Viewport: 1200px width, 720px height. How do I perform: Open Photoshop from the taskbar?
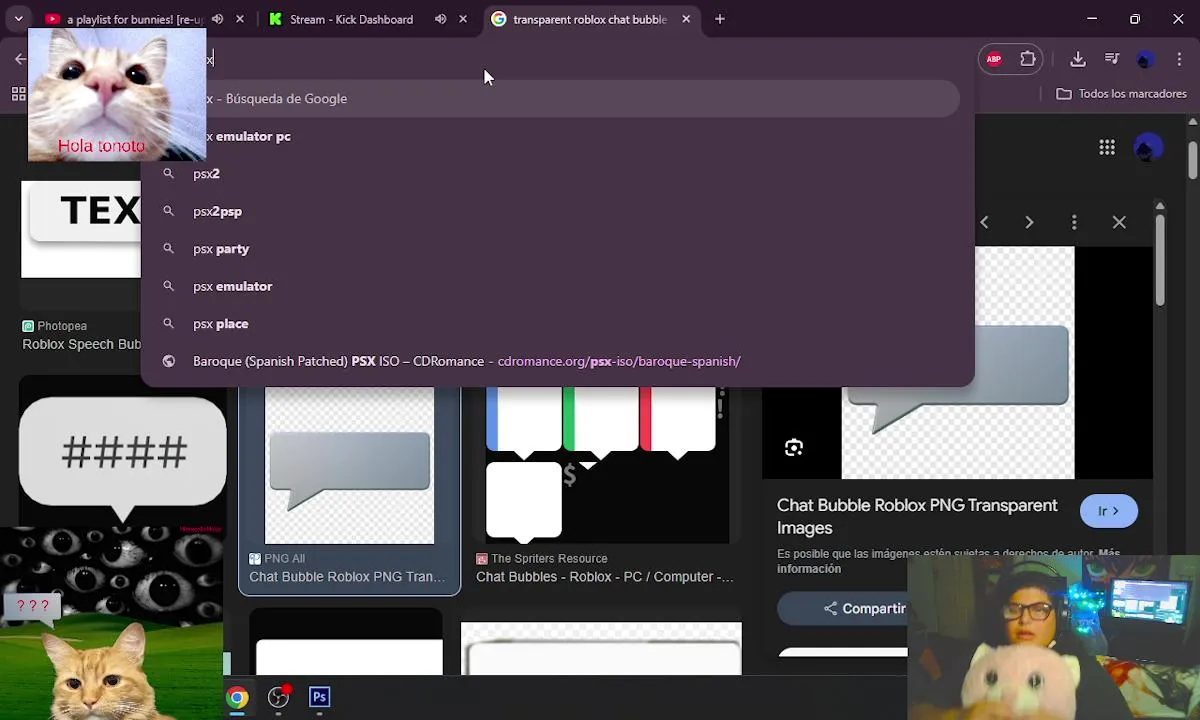(x=319, y=697)
